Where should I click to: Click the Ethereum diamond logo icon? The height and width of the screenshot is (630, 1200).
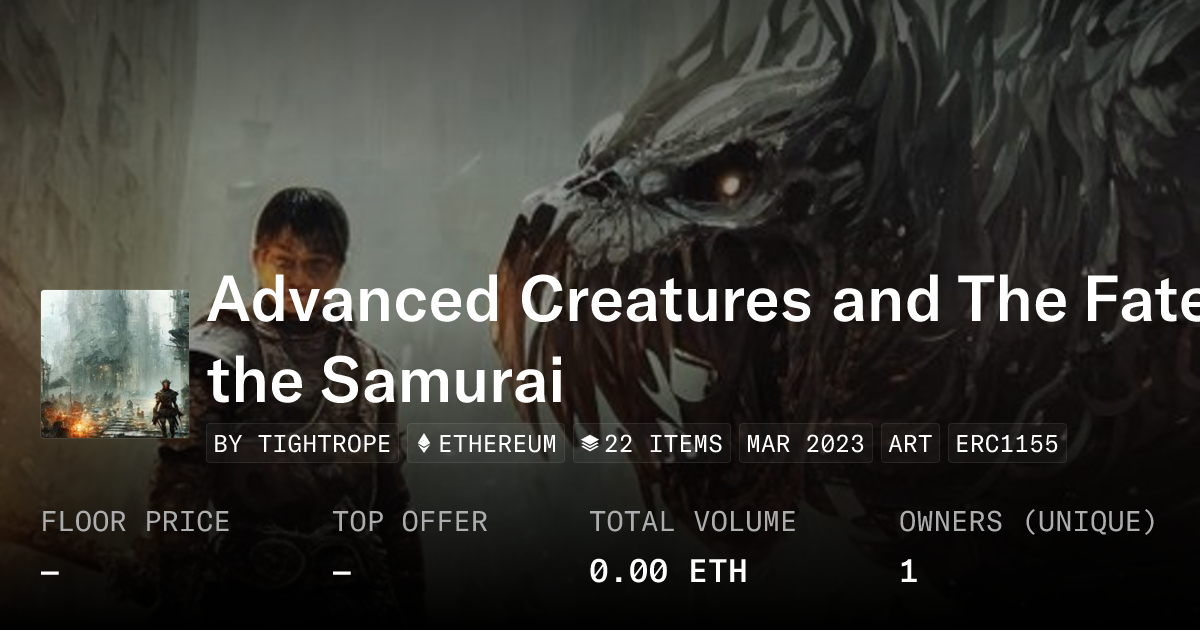point(424,444)
